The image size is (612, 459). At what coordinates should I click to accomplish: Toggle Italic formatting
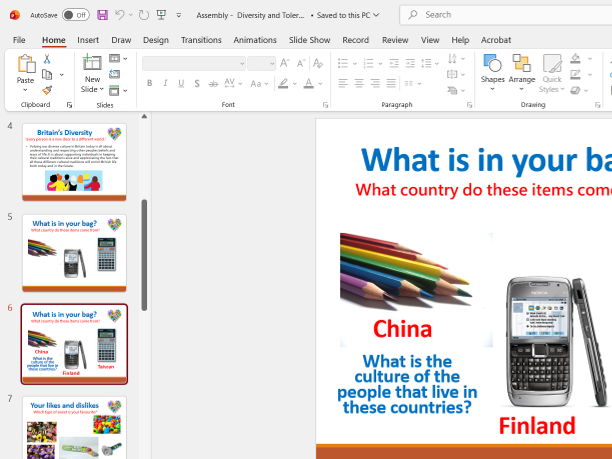[x=165, y=83]
